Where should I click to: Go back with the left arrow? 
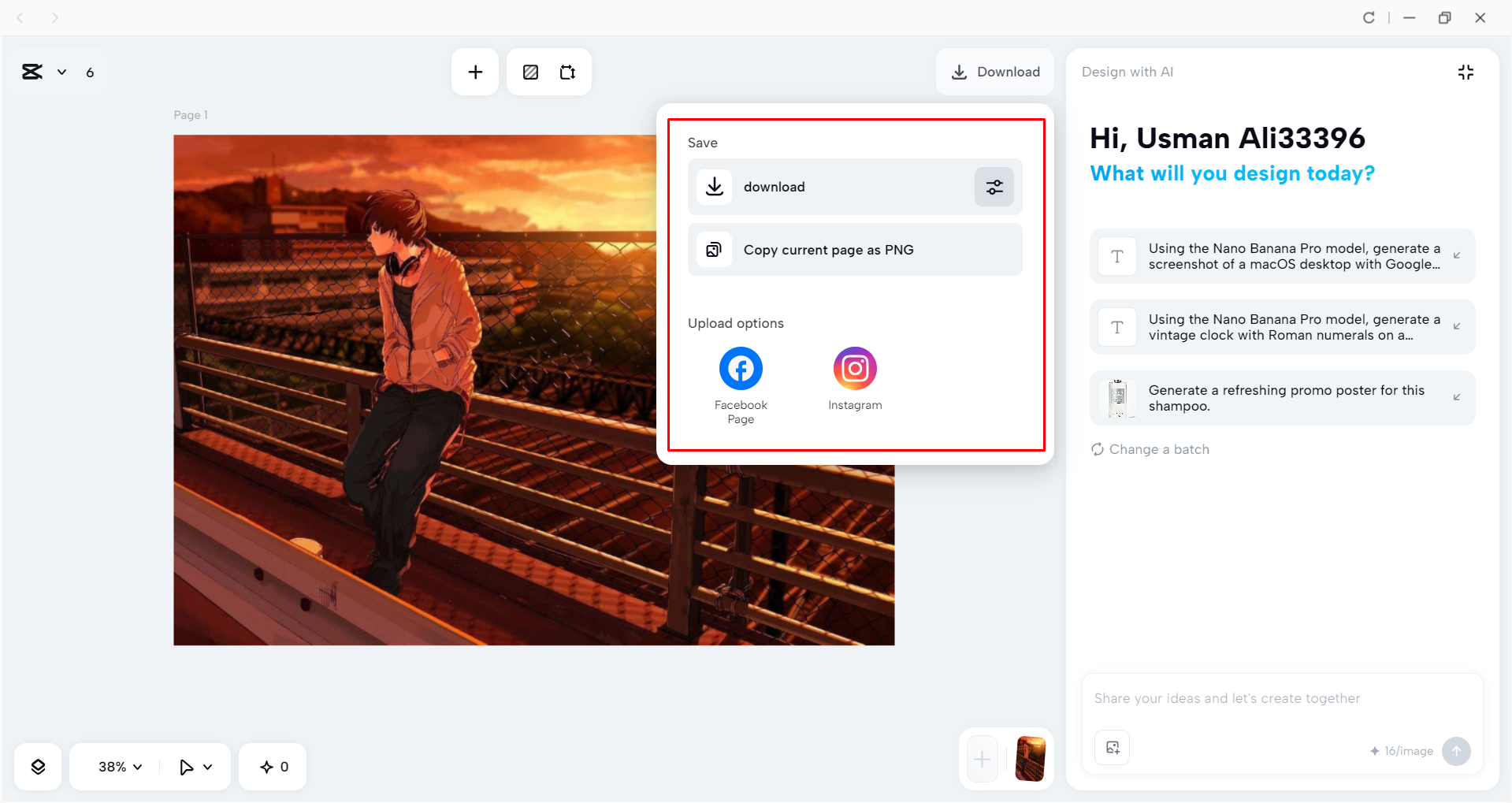pyautogui.click(x=20, y=17)
